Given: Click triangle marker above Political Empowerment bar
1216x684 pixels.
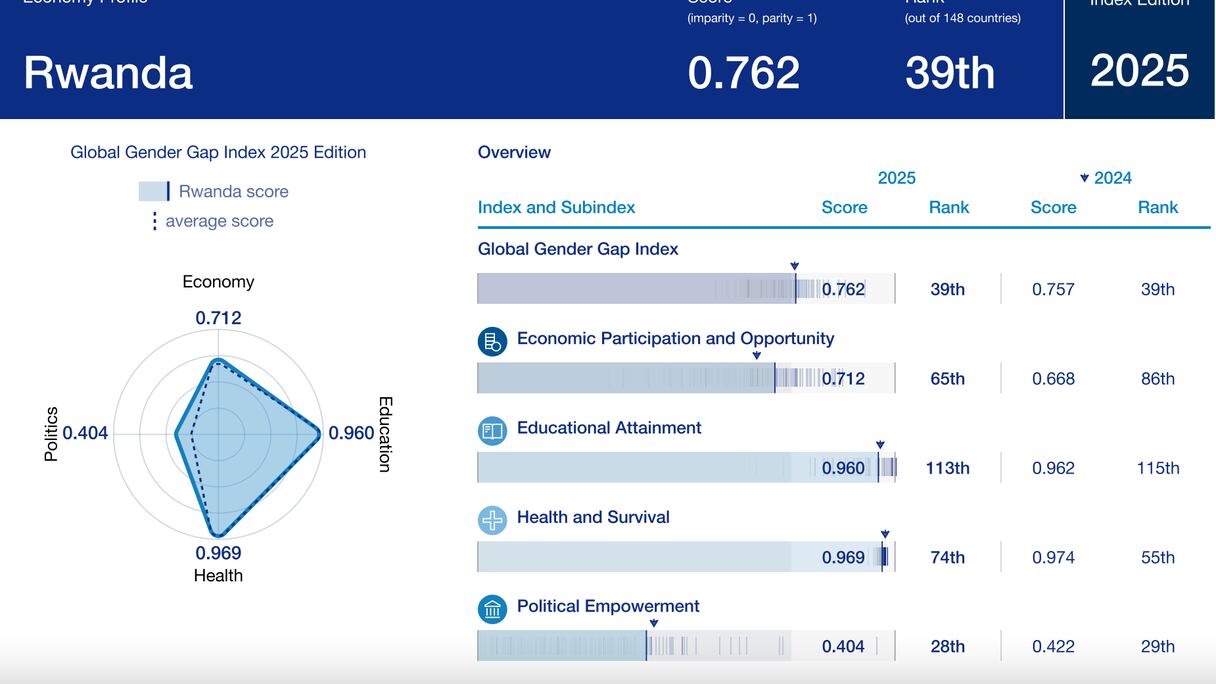Looking at the screenshot, I should click(x=653, y=623).
